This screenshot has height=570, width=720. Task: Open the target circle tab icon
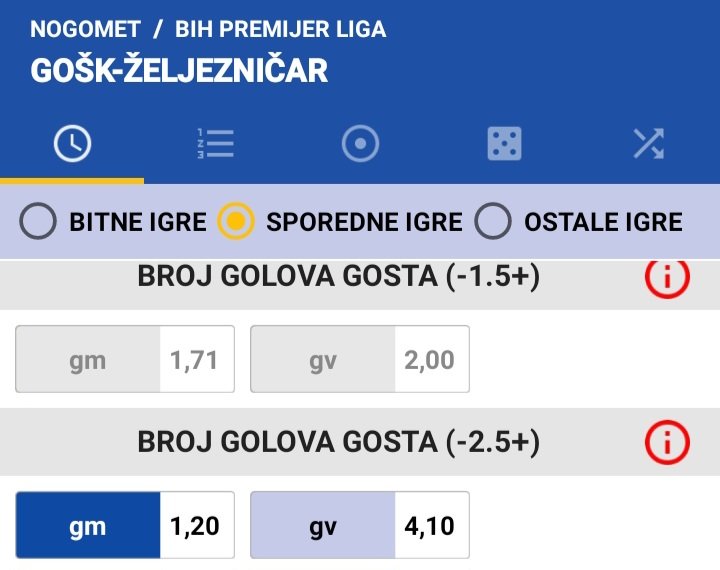[x=360, y=143]
